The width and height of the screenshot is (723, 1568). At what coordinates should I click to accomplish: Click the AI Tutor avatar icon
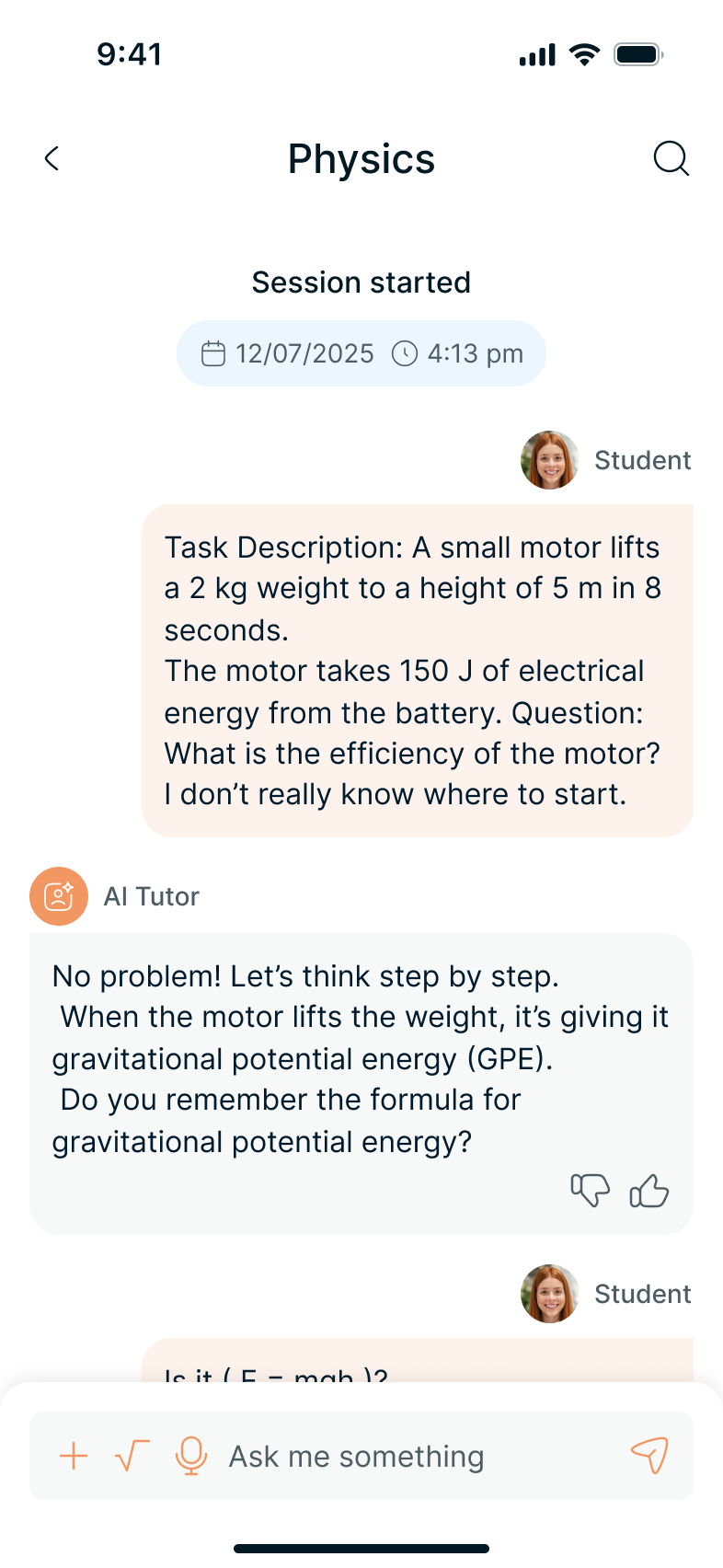(x=59, y=896)
